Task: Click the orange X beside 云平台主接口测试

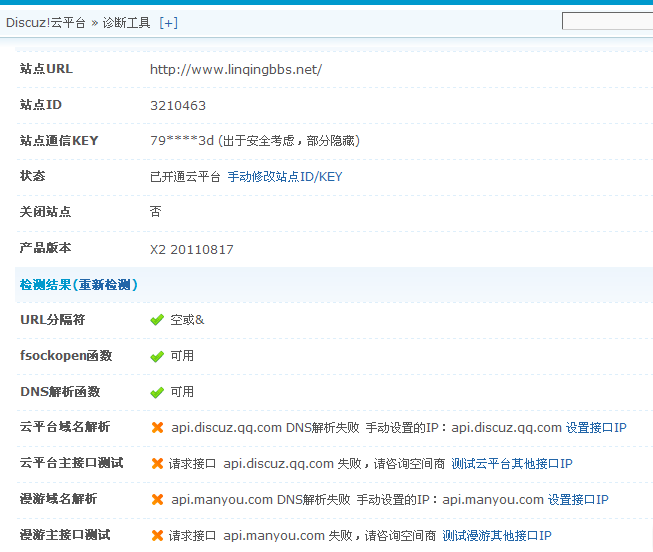Action: coord(157,463)
